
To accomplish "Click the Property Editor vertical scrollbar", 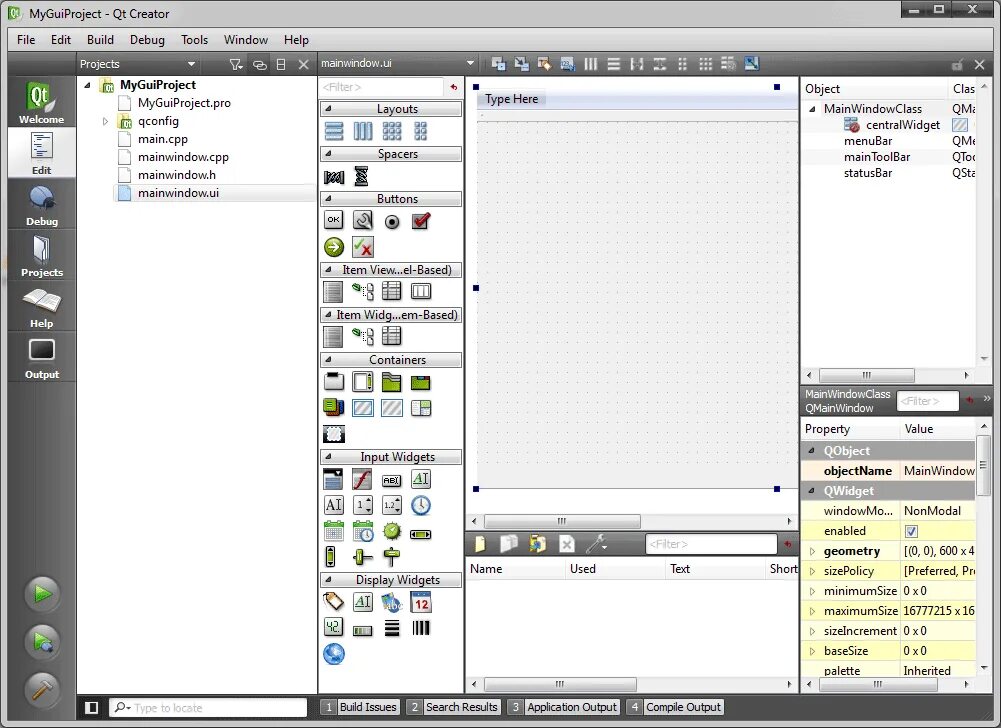I will (x=984, y=464).
